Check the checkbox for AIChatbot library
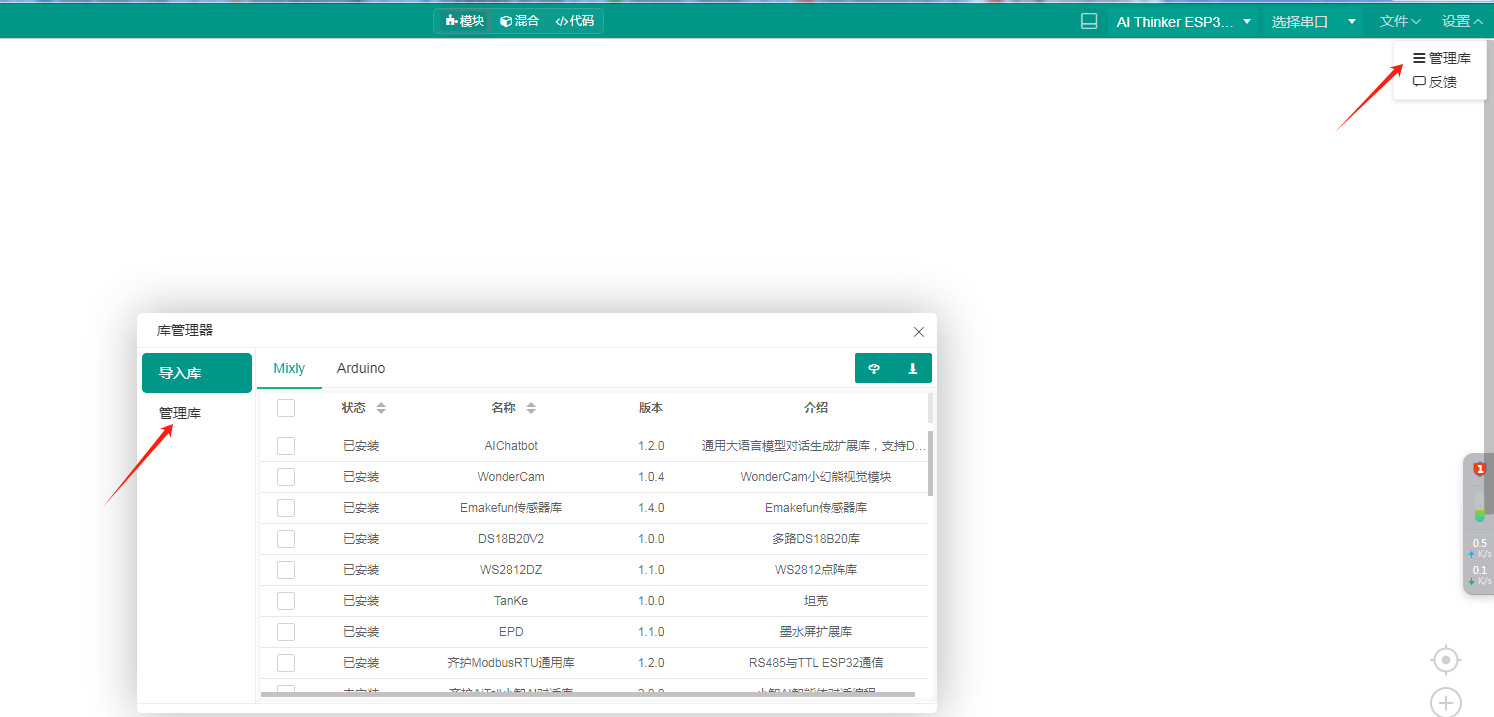1494x717 pixels. (286, 445)
